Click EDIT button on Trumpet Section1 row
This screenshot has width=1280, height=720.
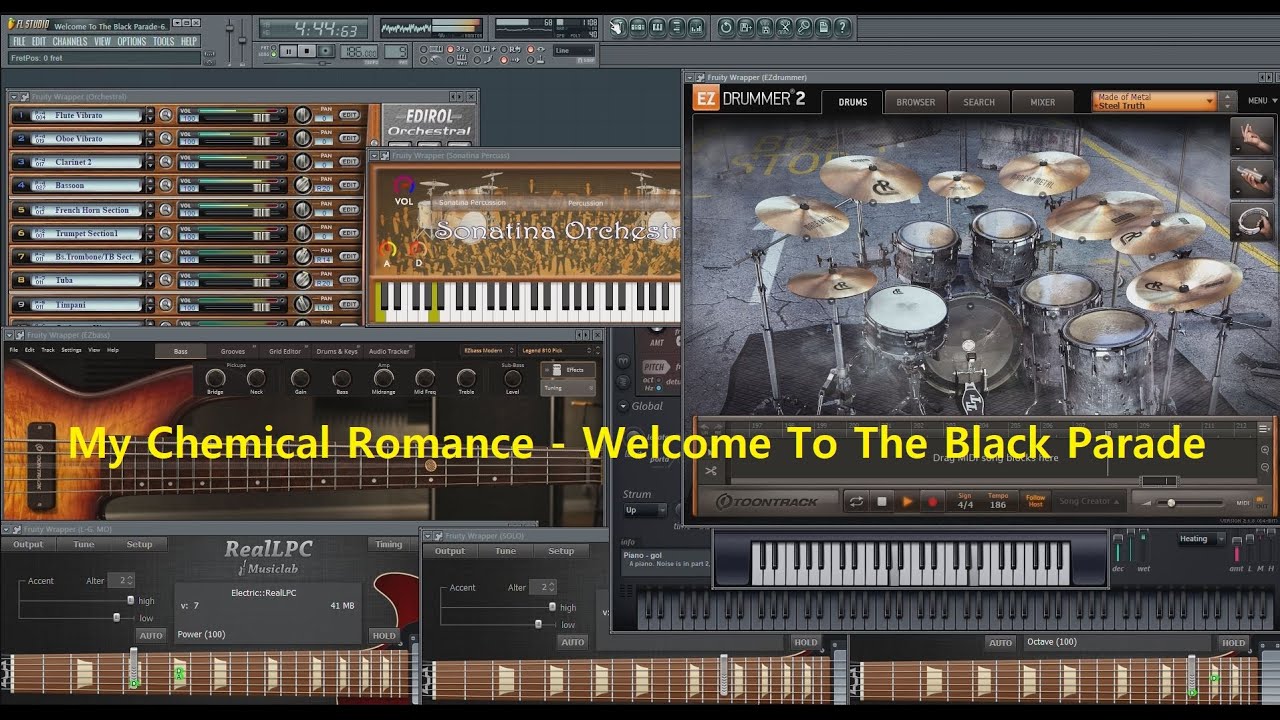[x=349, y=234]
